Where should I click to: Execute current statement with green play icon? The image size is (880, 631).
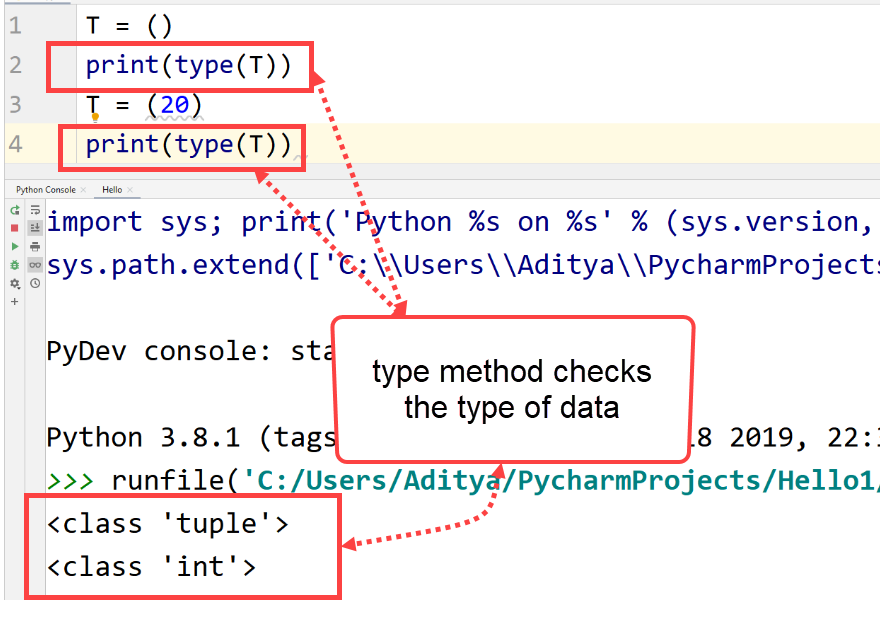[x=15, y=246]
